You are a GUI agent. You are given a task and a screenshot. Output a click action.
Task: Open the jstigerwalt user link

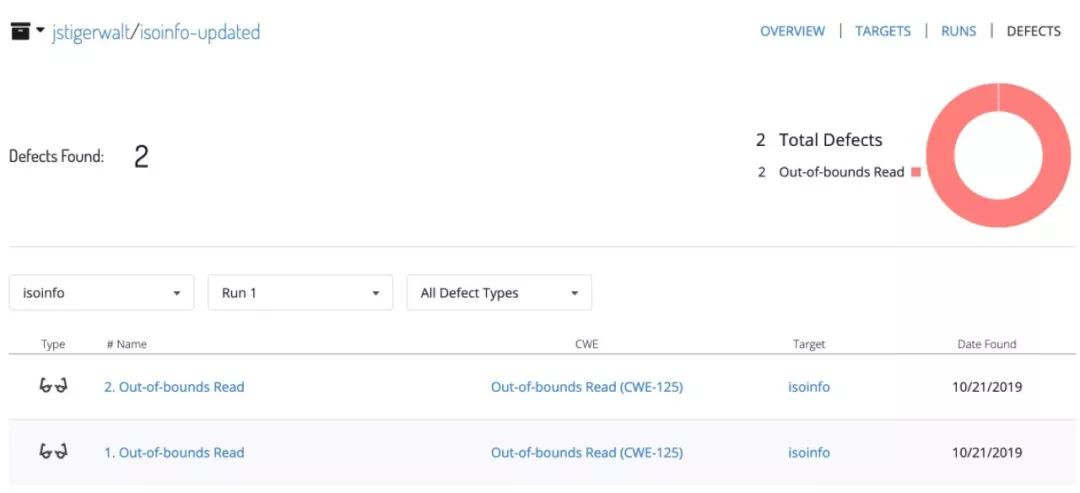click(90, 32)
